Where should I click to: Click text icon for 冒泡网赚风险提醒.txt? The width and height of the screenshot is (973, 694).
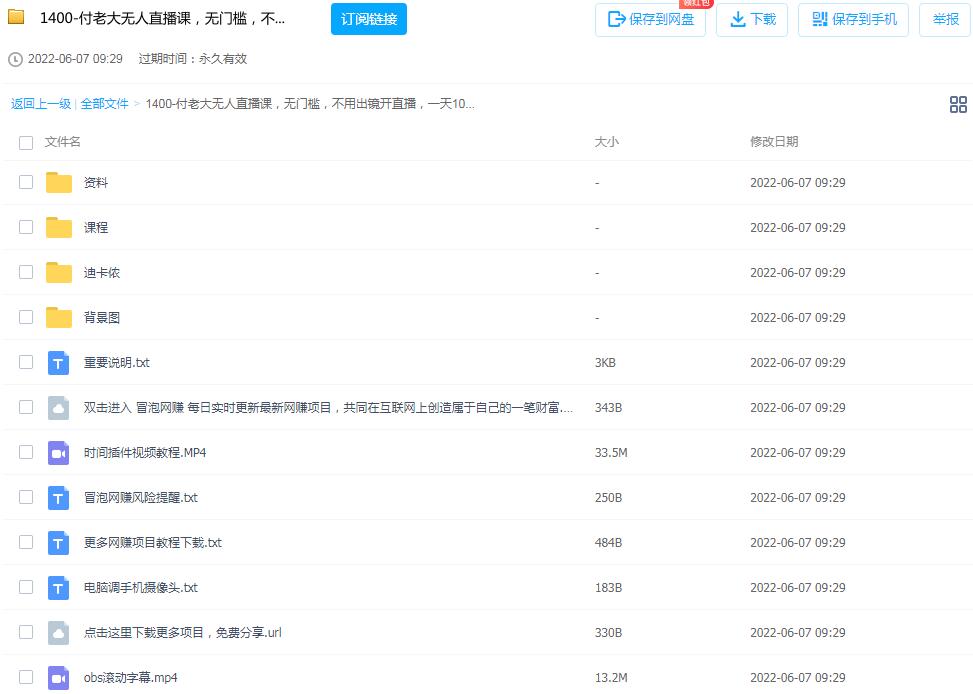[x=58, y=498]
